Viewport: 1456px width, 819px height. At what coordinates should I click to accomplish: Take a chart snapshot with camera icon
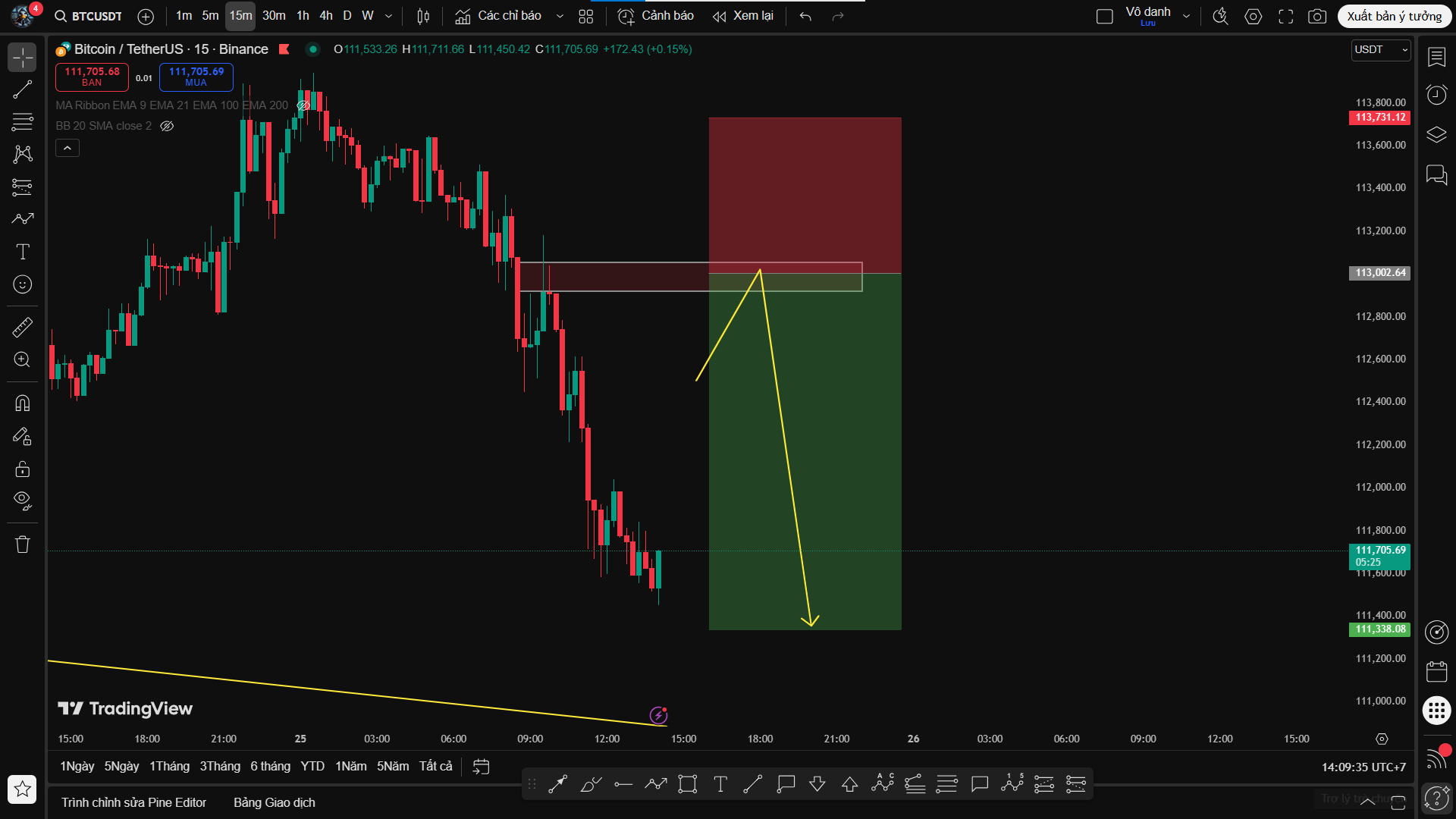1317,16
